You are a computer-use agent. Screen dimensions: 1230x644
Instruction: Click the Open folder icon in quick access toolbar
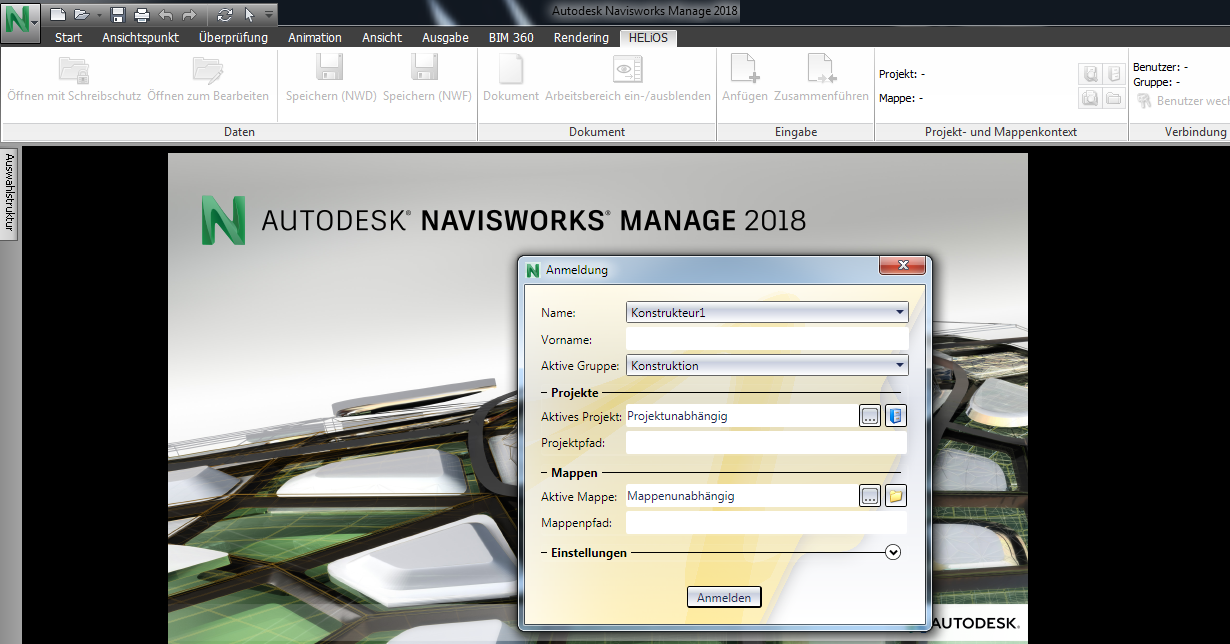pyautogui.click(x=82, y=15)
